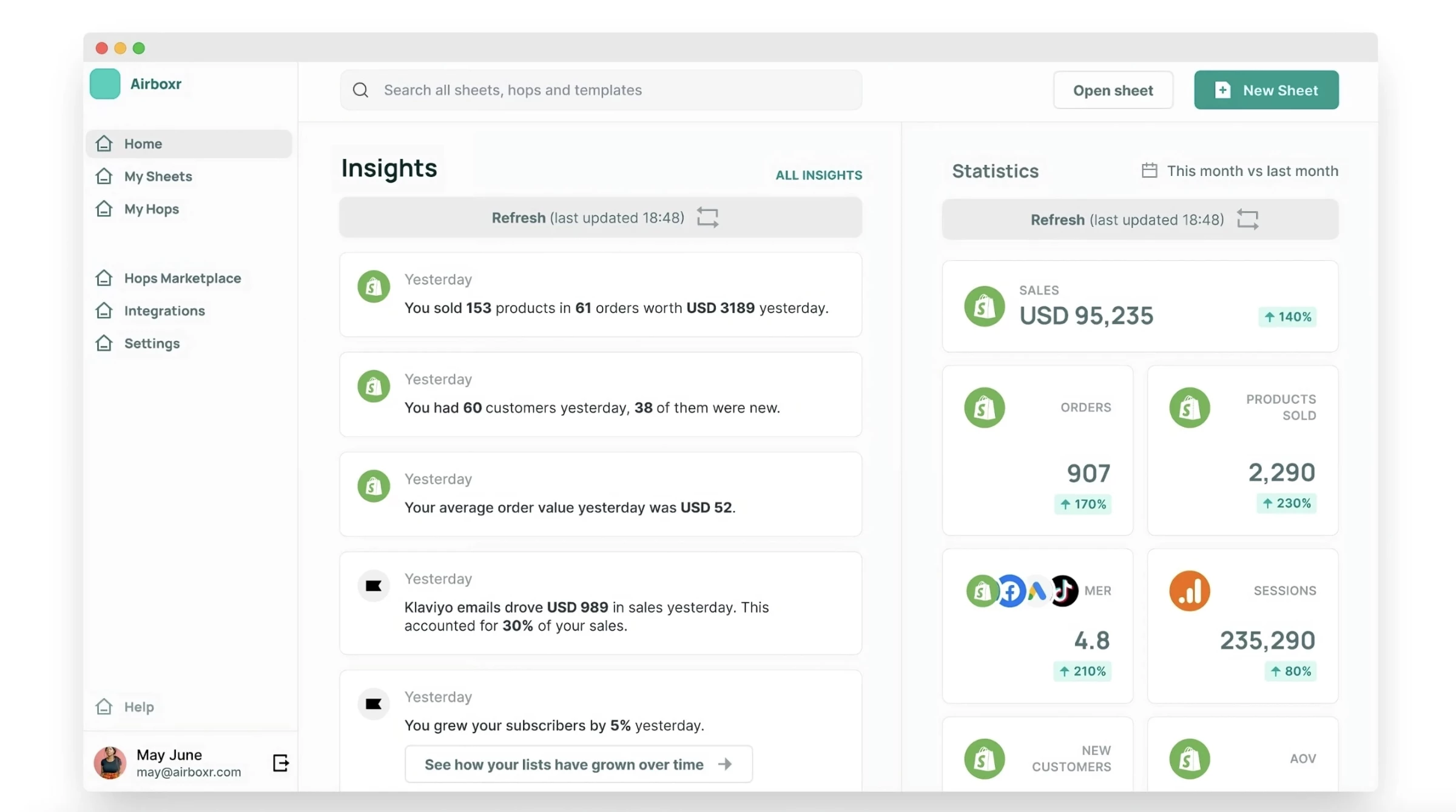The height and width of the screenshot is (812, 1456).
Task: Click the Open sheet button
Action: 1113,90
